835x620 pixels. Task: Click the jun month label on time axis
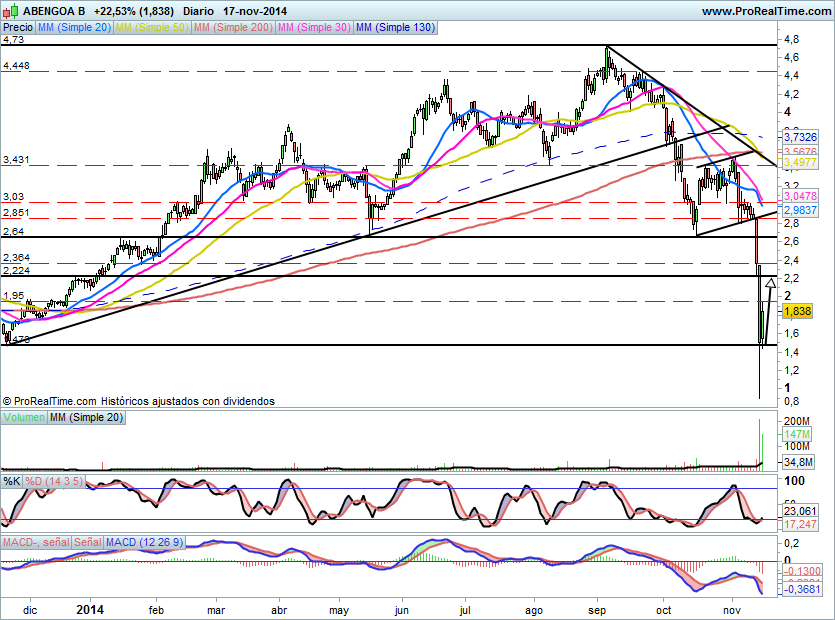pyautogui.click(x=402, y=610)
